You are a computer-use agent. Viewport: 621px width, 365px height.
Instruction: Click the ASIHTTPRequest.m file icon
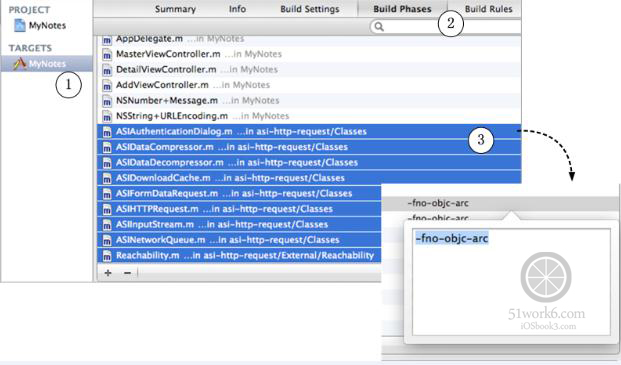[x=107, y=209]
